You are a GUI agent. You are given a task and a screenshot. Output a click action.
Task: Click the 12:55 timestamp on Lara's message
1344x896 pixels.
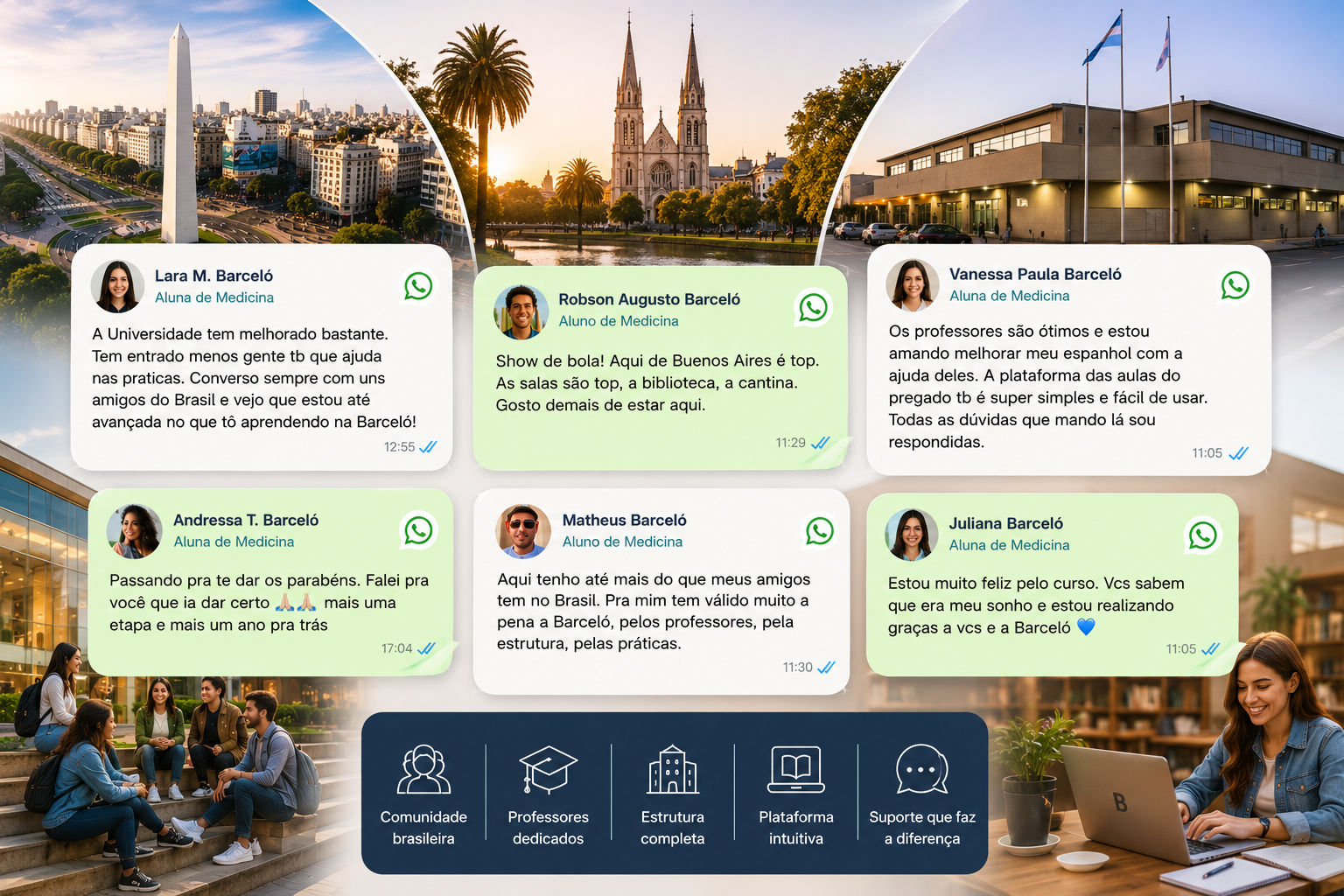click(x=399, y=447)
